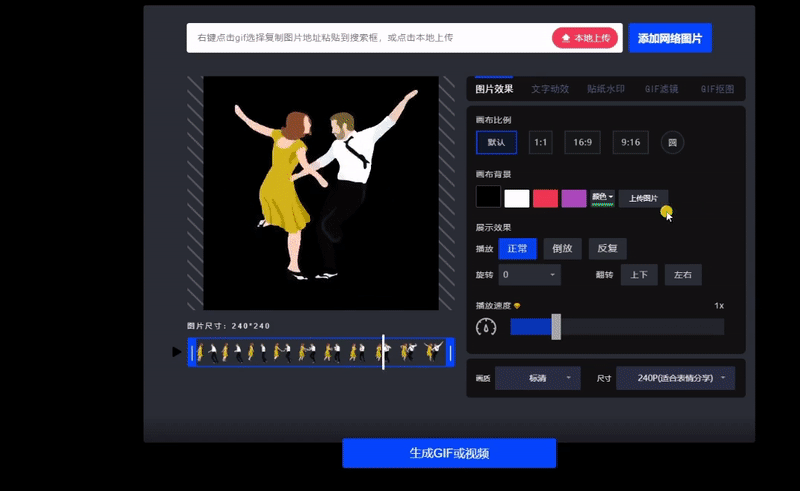Open the 画质 quality dropdown
The height and width of the screenshot is (491, 800).
click(x=538, y=378)
